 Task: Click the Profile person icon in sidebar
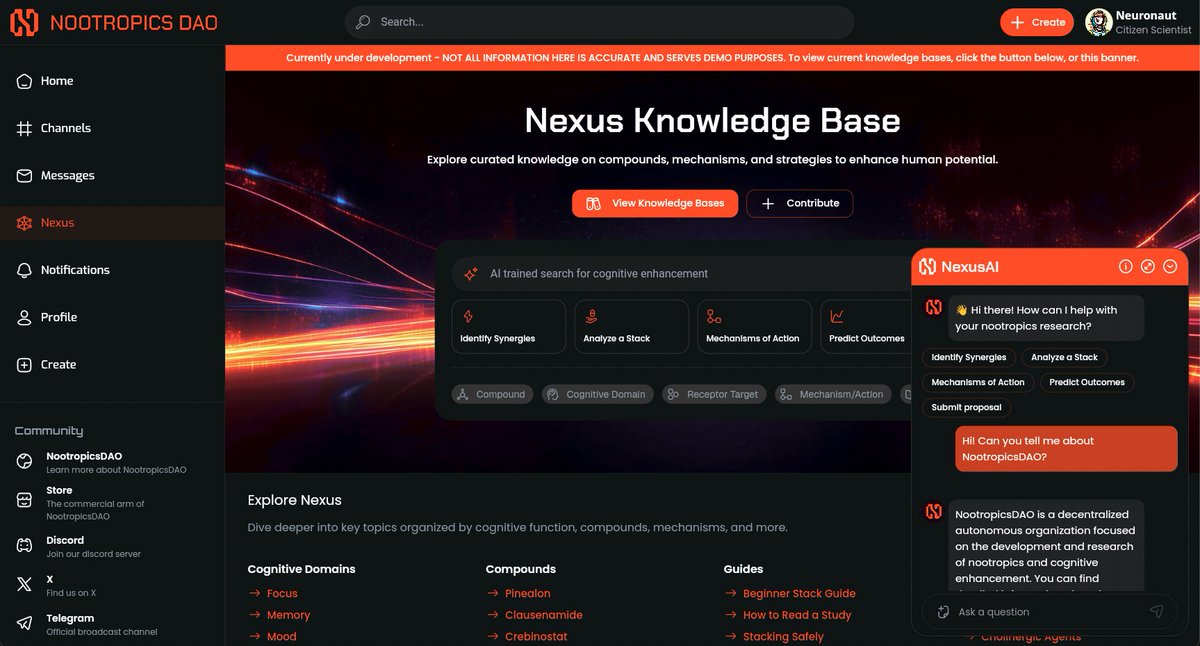pyautogui.click(x=24, y=317)
